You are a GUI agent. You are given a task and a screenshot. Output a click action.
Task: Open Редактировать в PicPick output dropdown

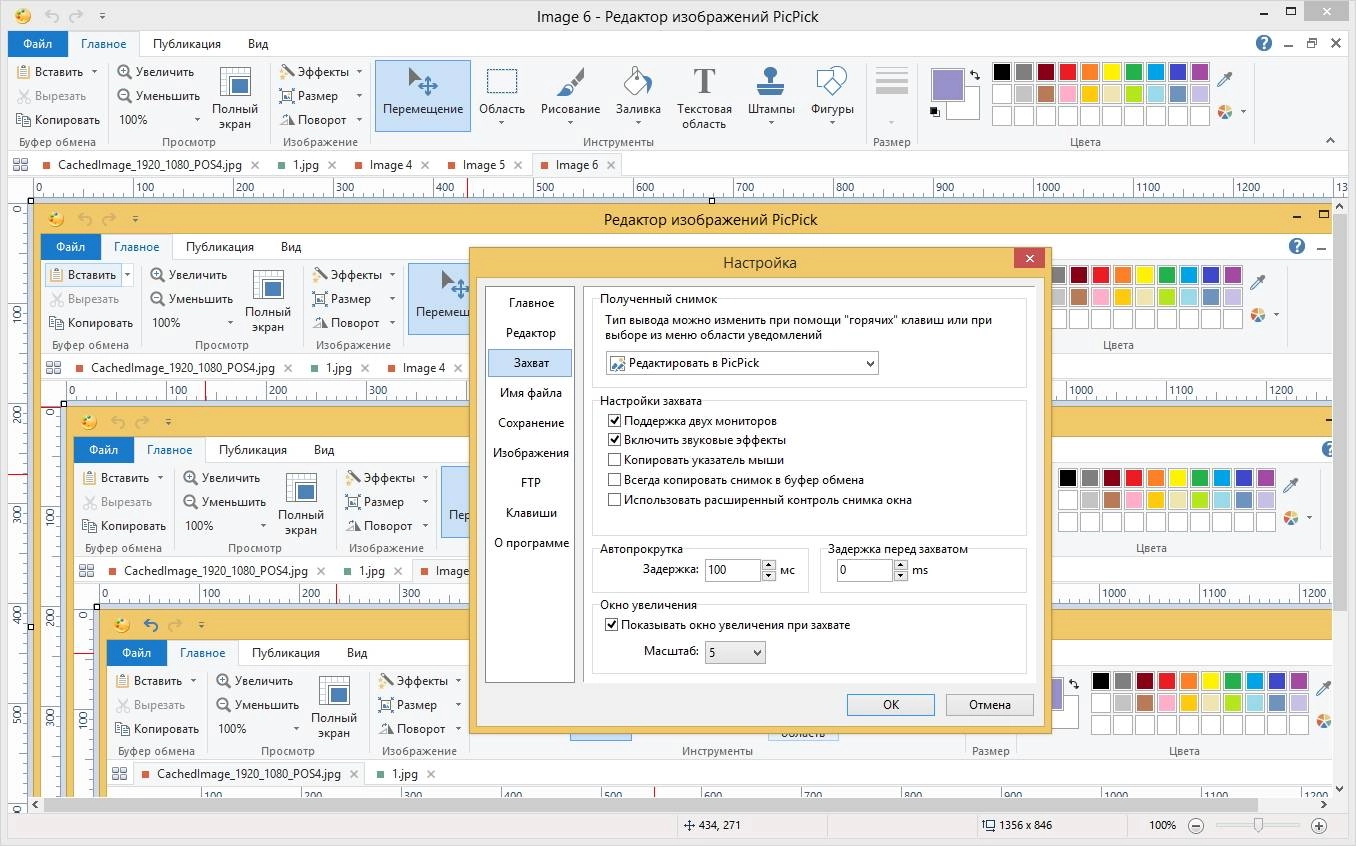point(742,363)
